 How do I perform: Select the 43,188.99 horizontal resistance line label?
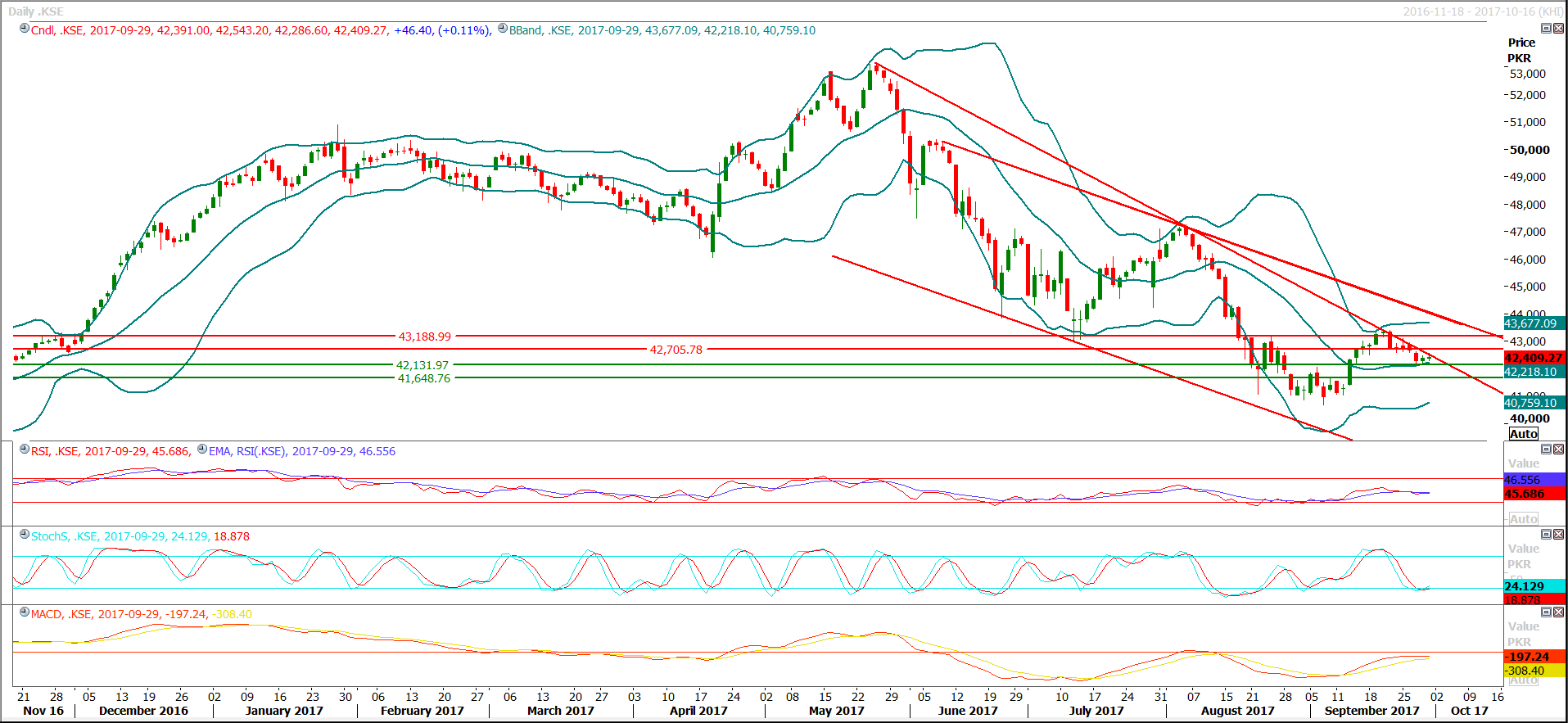tap(424, 337)
